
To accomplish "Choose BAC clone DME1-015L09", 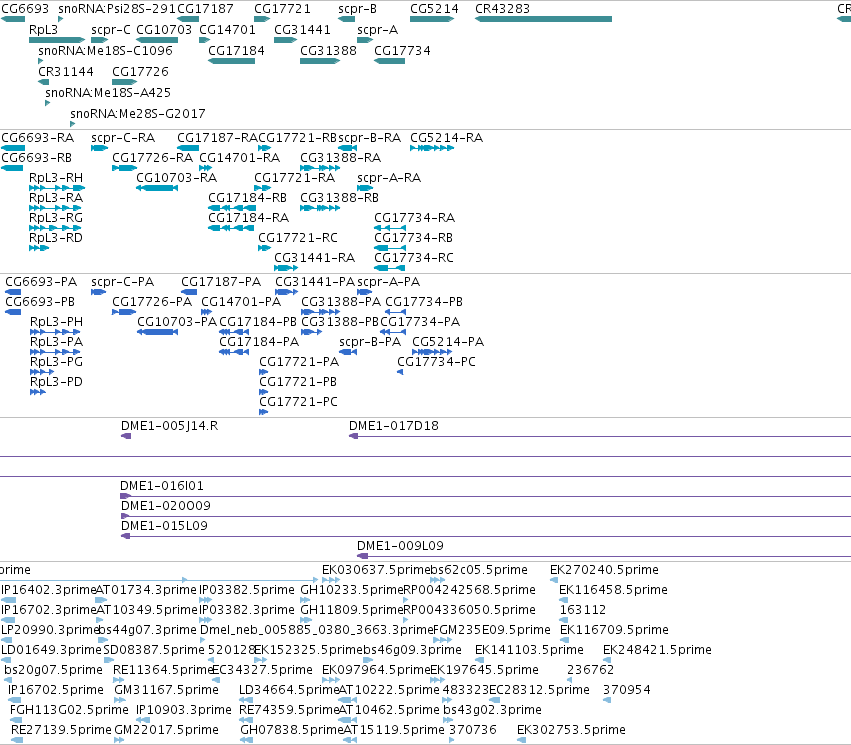I will click(x=485, y=536).
